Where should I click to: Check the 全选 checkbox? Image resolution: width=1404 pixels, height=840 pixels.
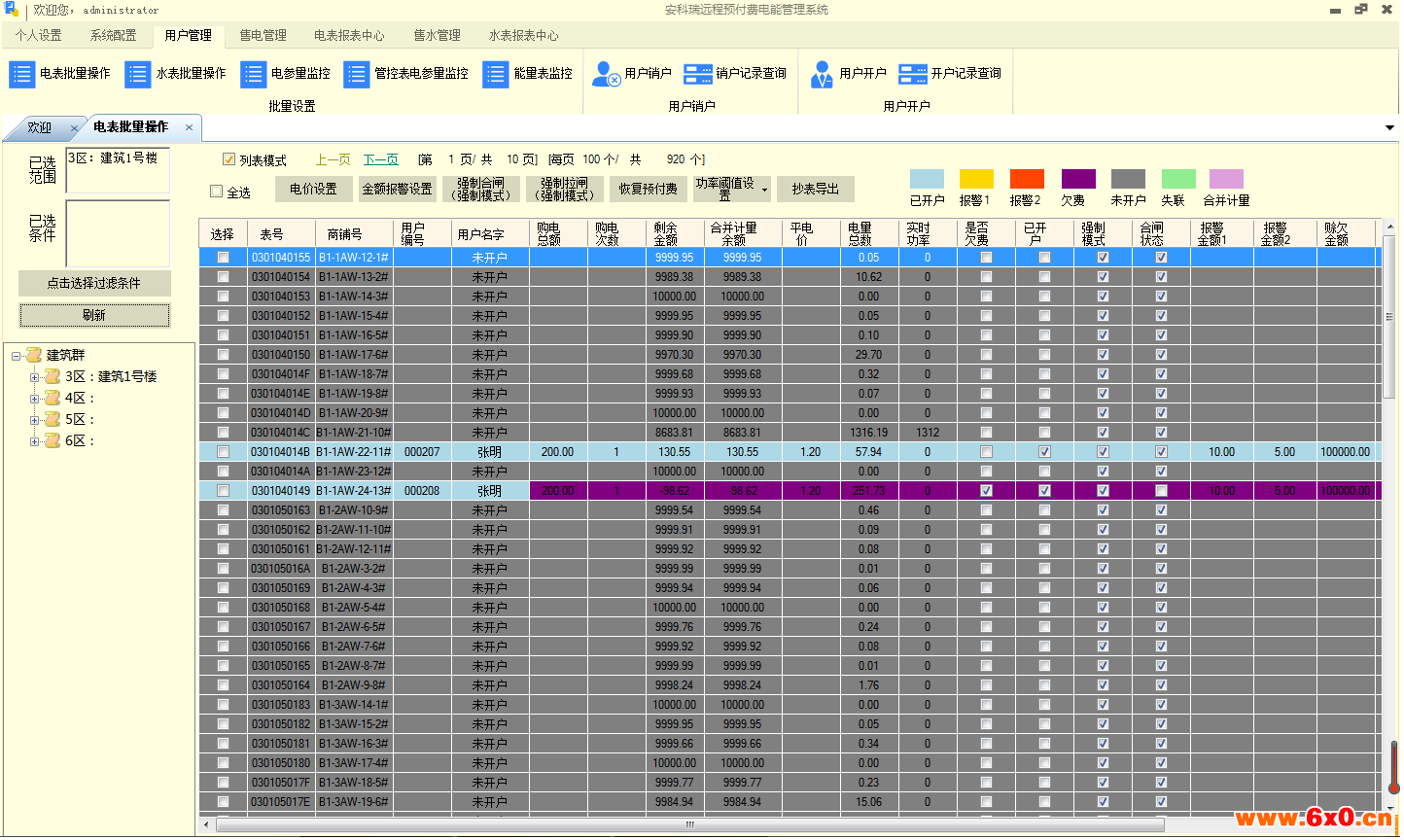click(x=217, y=192)
